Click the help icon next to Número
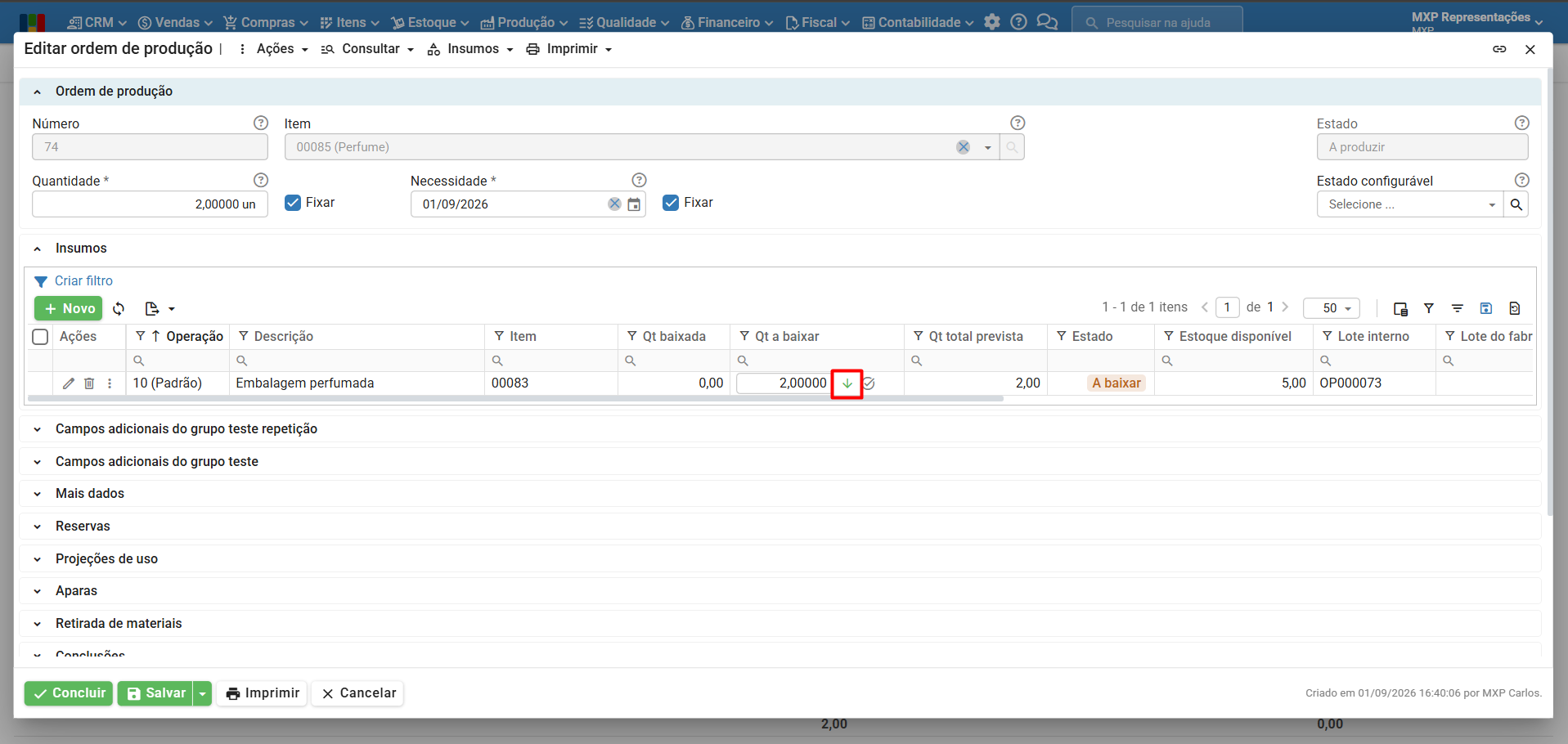This screenshot has width=1568, height=744. click(261, 123)
